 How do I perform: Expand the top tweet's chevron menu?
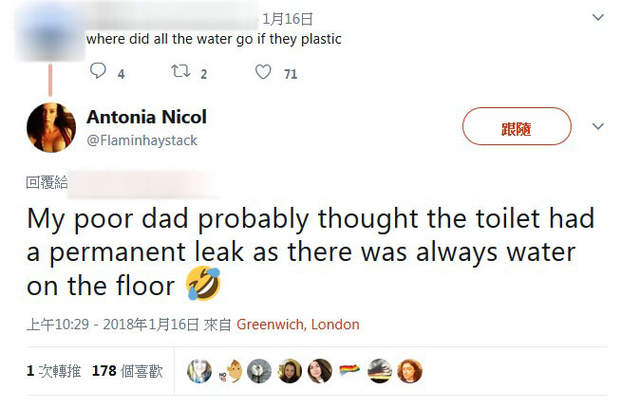point(599,17)
